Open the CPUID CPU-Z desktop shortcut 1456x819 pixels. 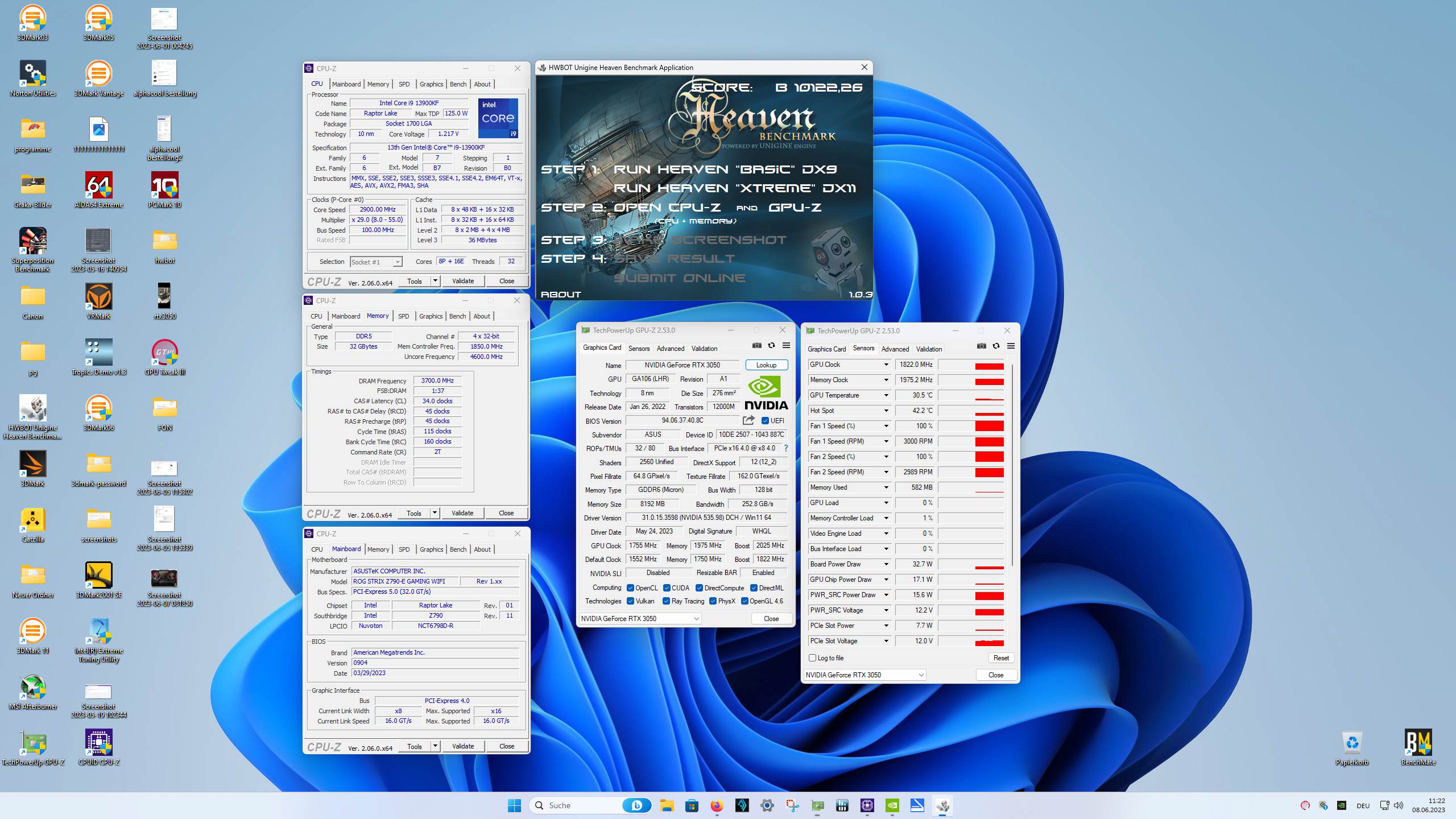tap(98, 747)
